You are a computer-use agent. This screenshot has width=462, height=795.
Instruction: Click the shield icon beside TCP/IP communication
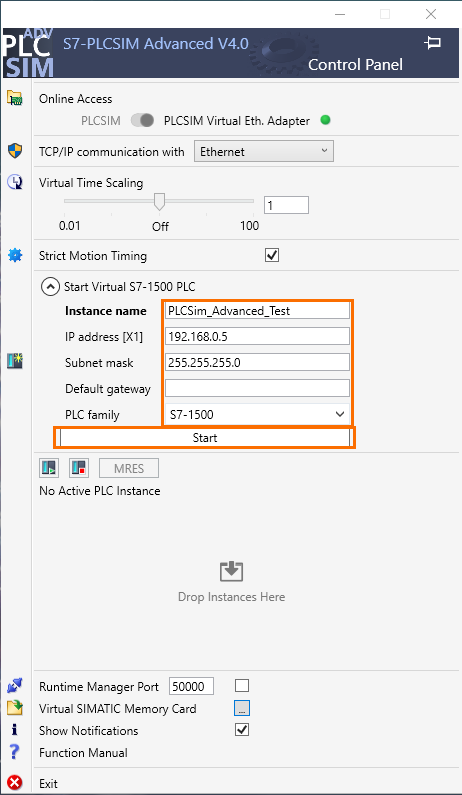pyautogui.click(x=15, y=151)
